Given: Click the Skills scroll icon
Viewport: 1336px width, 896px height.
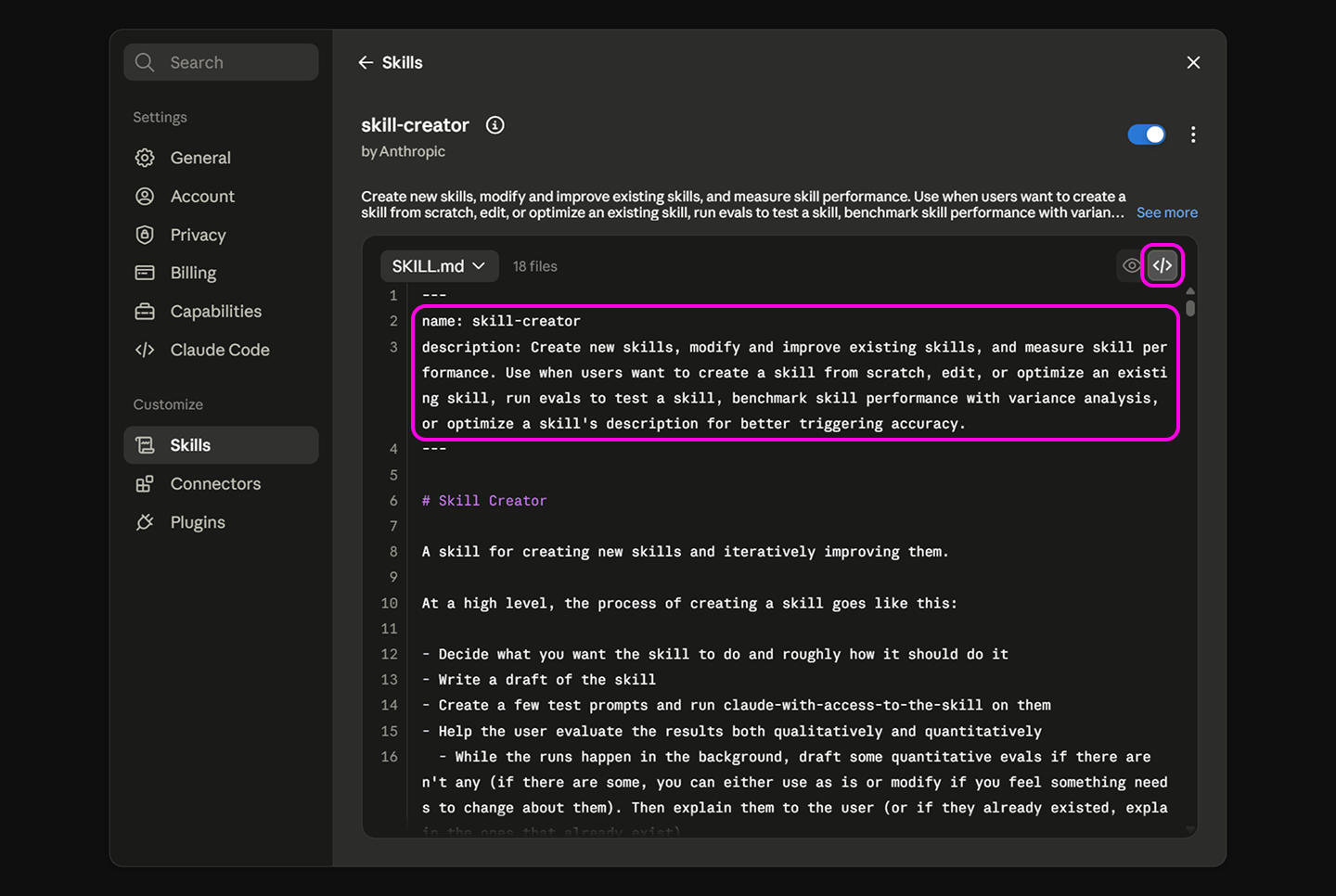Looking at the screenshot, I should (x=145, y=445).
